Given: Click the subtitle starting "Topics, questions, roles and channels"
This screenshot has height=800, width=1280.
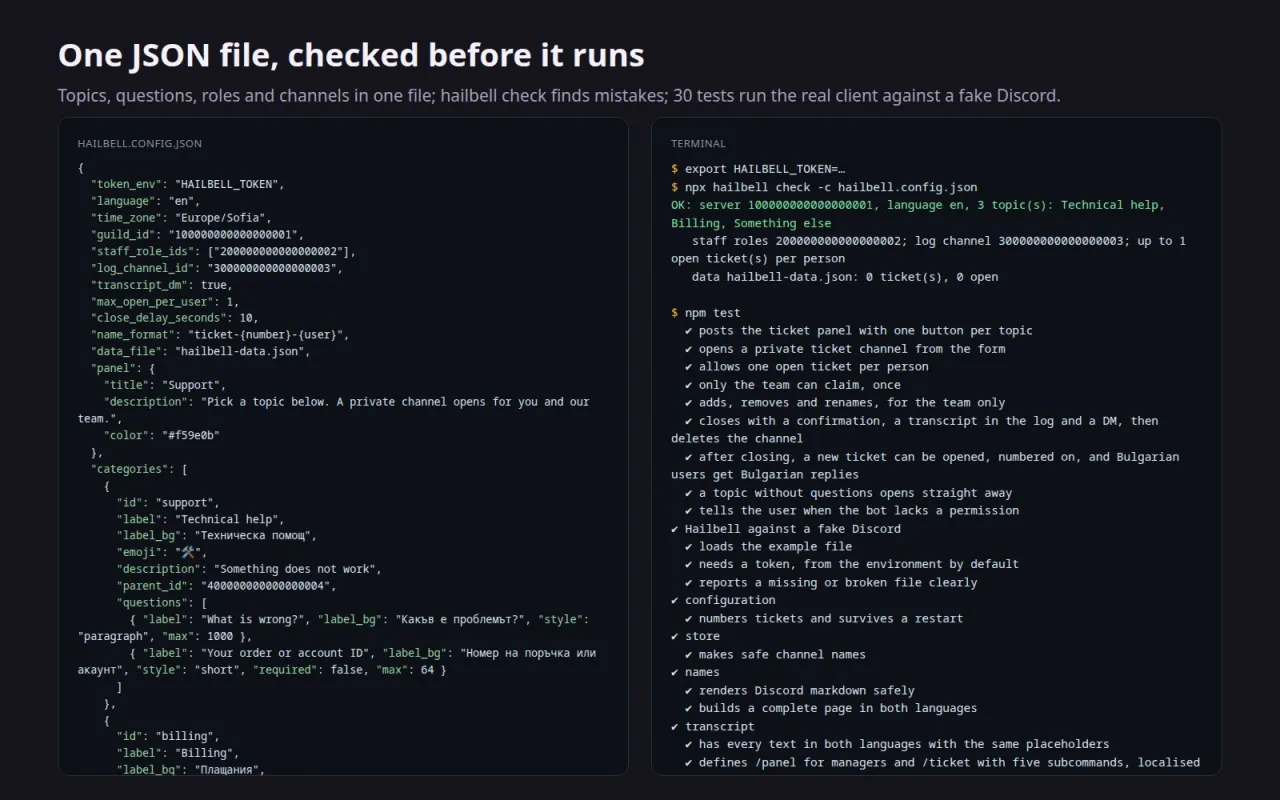Looking at the screenshot, I should (x=559, y=96).
